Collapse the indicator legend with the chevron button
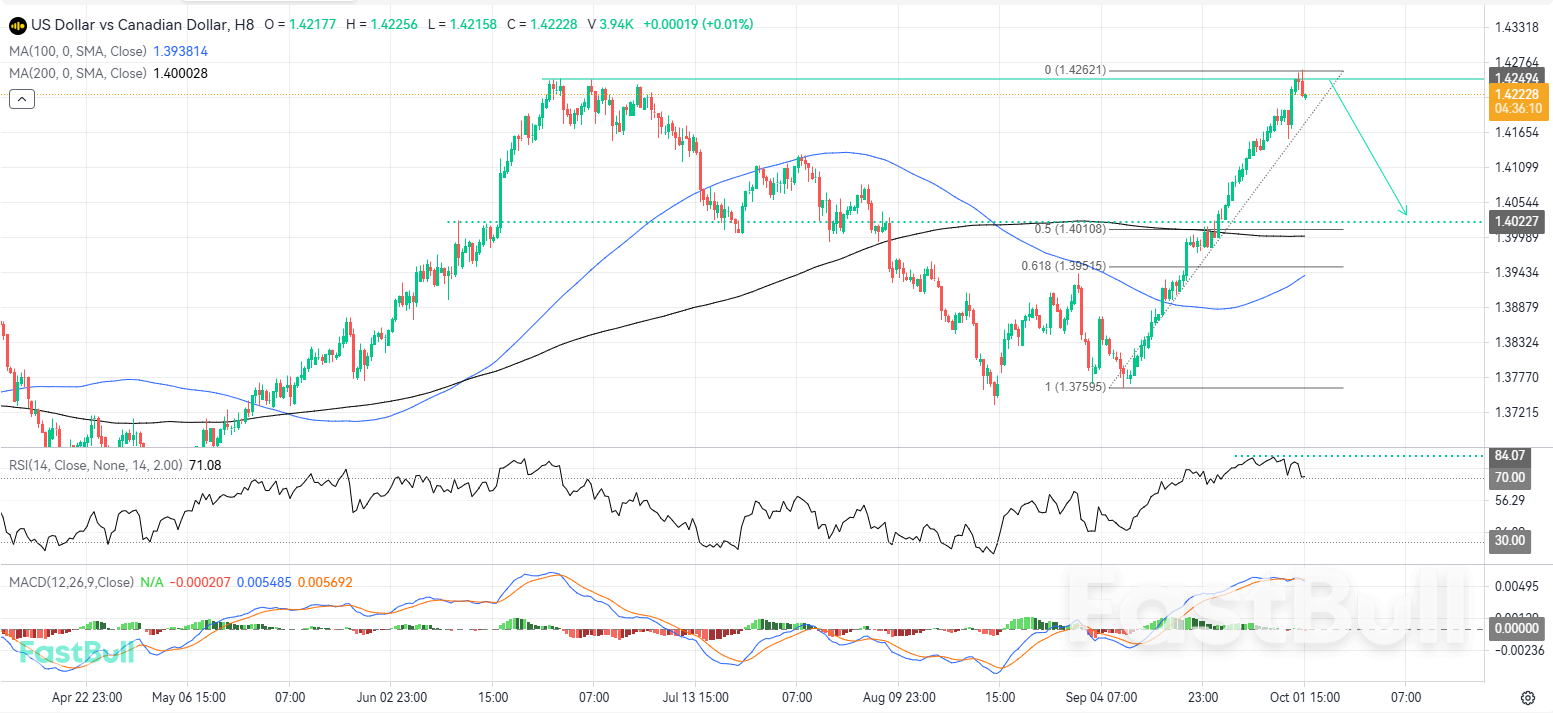Image resolution: width=1553 pixels, height=713 pixels. point(22,98)
